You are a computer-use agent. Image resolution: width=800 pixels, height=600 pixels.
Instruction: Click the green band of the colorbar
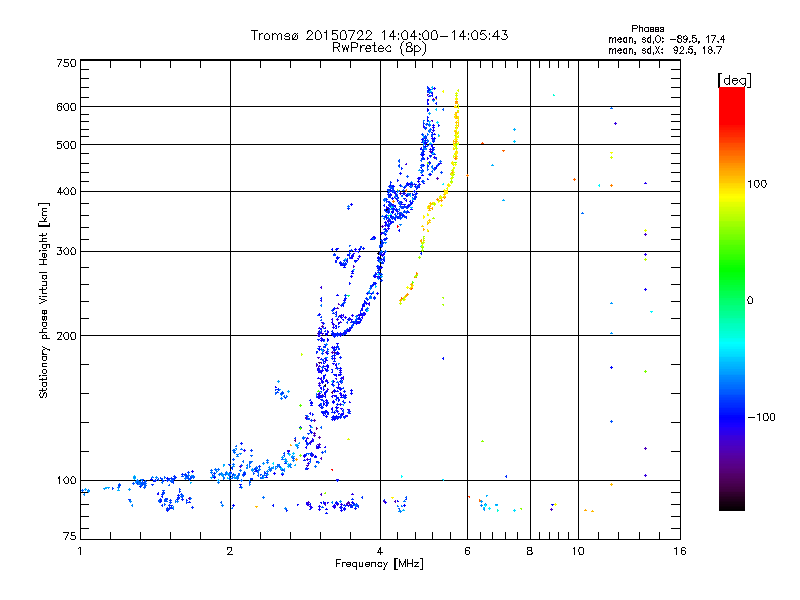(x=732, y=270)
